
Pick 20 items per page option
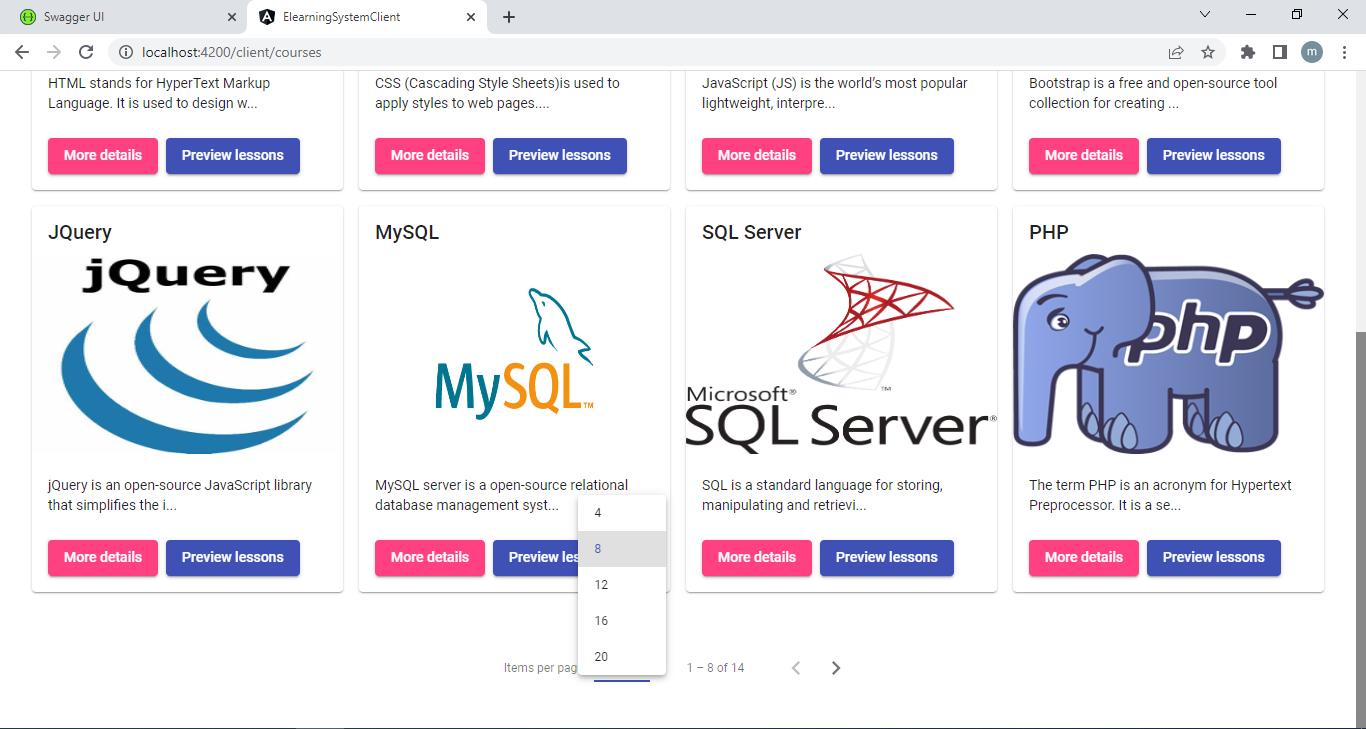coord(621,657)
